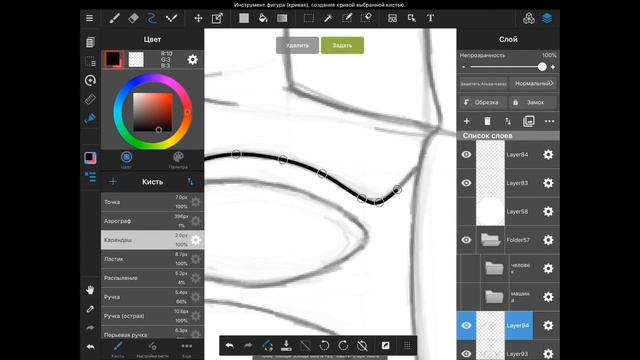Click the Задать button
640x360 pixels.
342,45
